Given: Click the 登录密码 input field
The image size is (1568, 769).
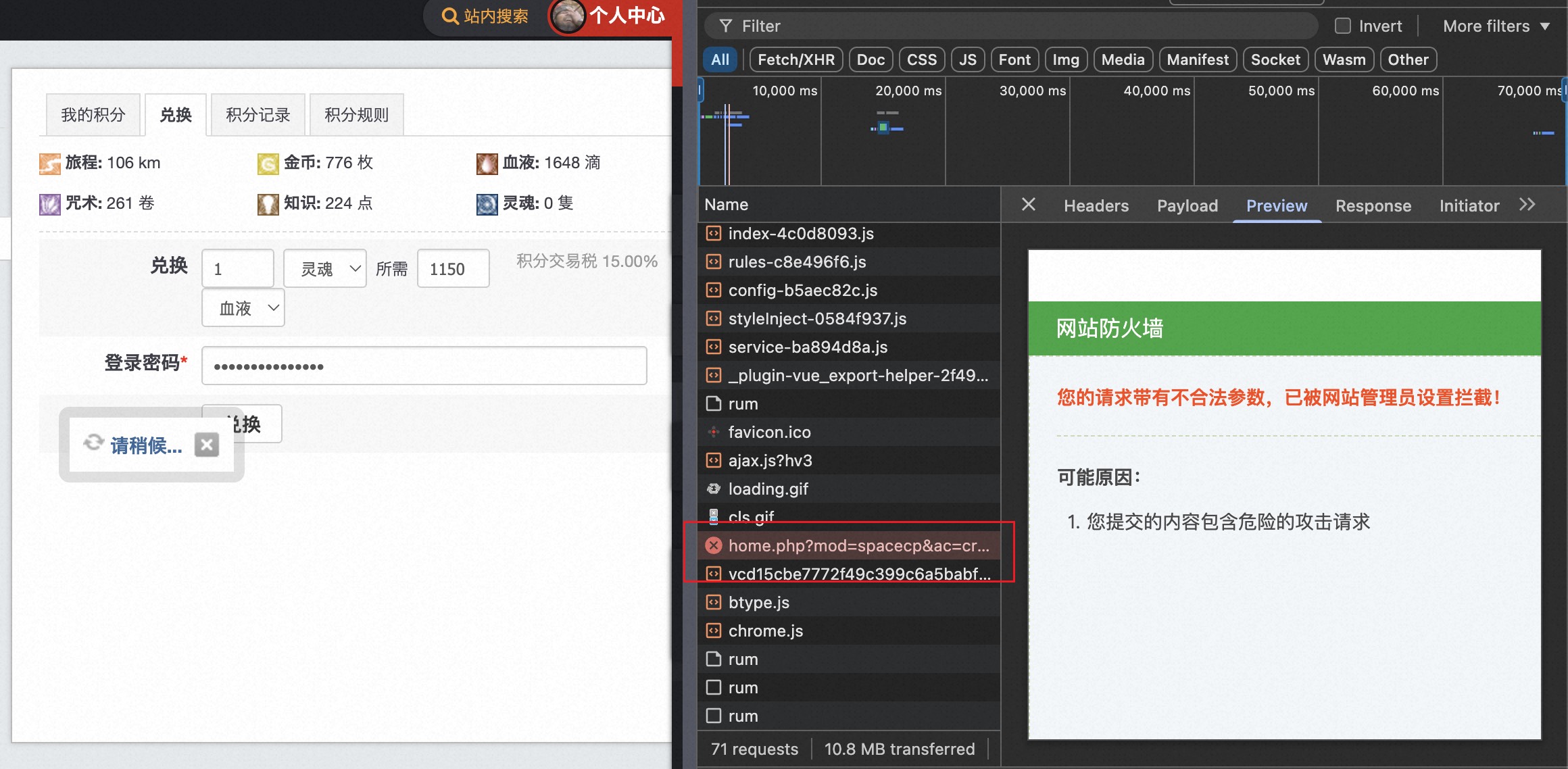Looking at the screenshot, I should pos(424,366).
